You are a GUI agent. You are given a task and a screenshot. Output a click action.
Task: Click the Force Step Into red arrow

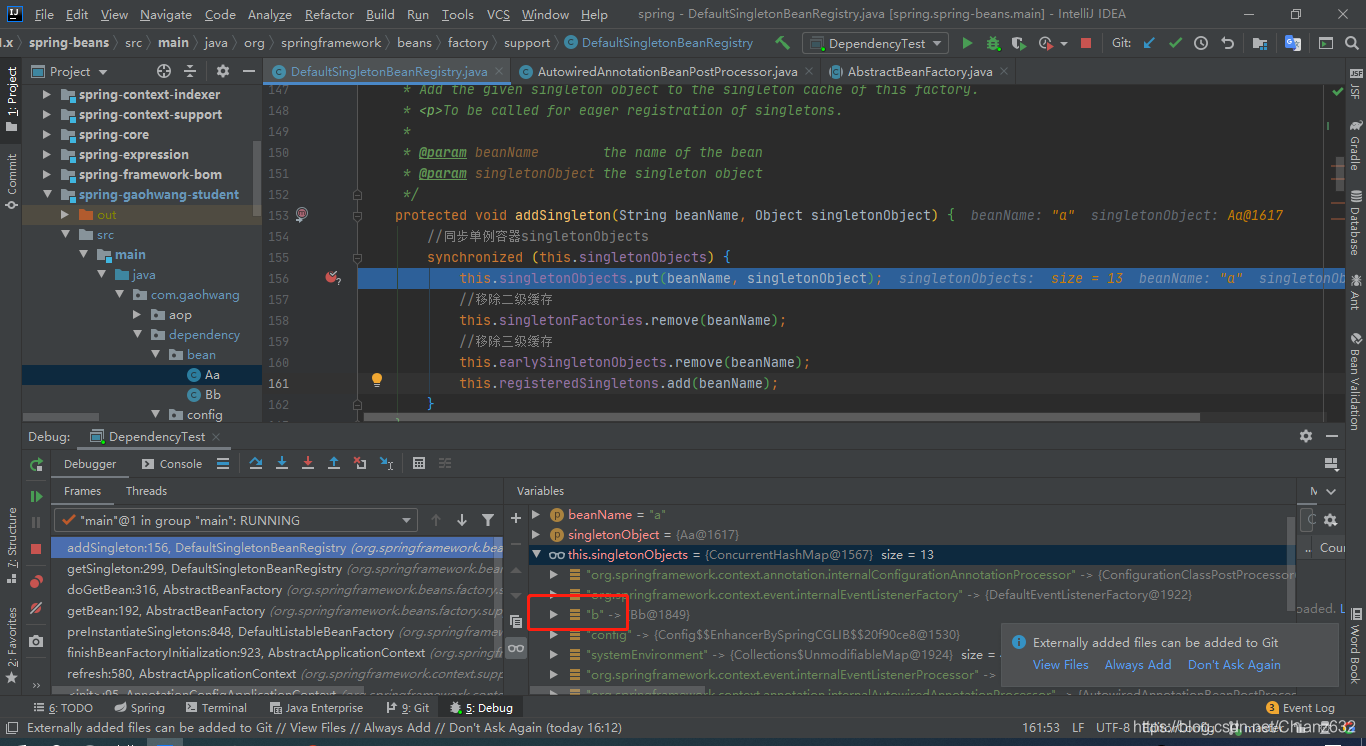point(308,463)
